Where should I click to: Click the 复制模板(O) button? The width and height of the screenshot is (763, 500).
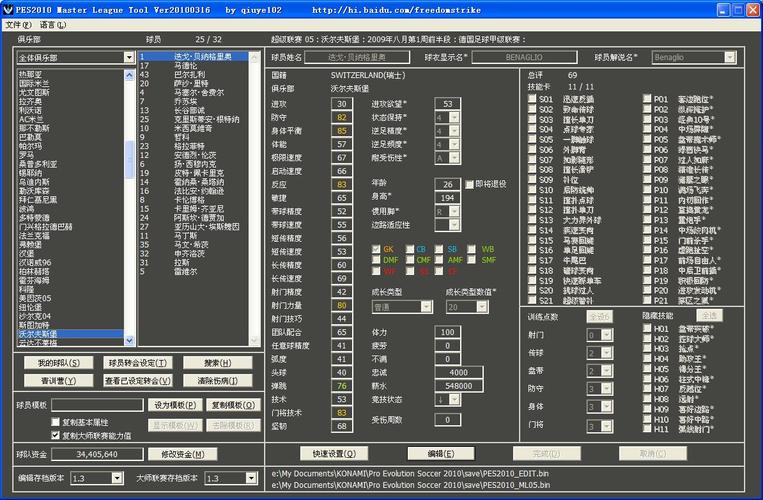234,405
